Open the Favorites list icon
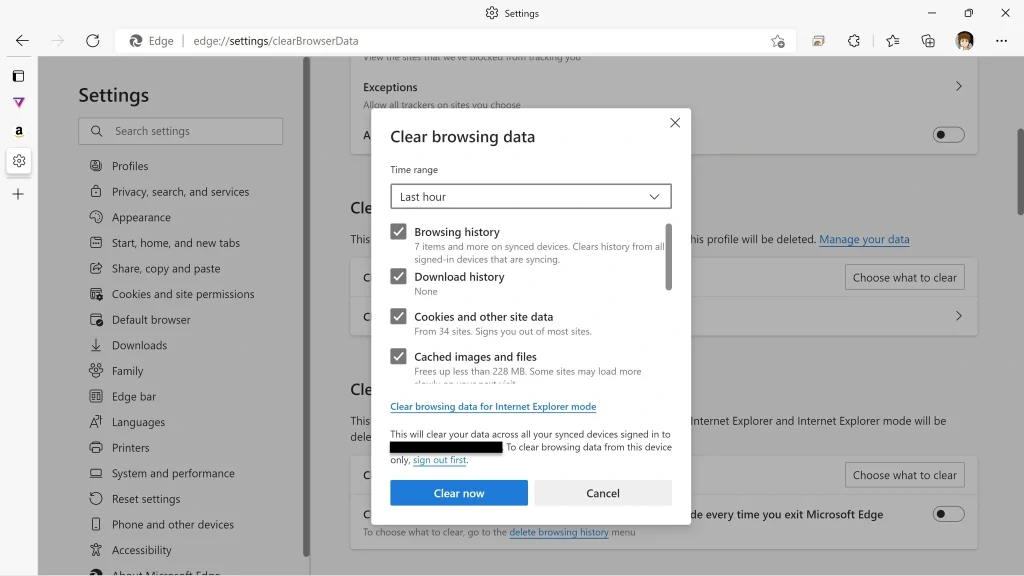The width and height of the screenshot is (1024, 576). tap(893, 41)
